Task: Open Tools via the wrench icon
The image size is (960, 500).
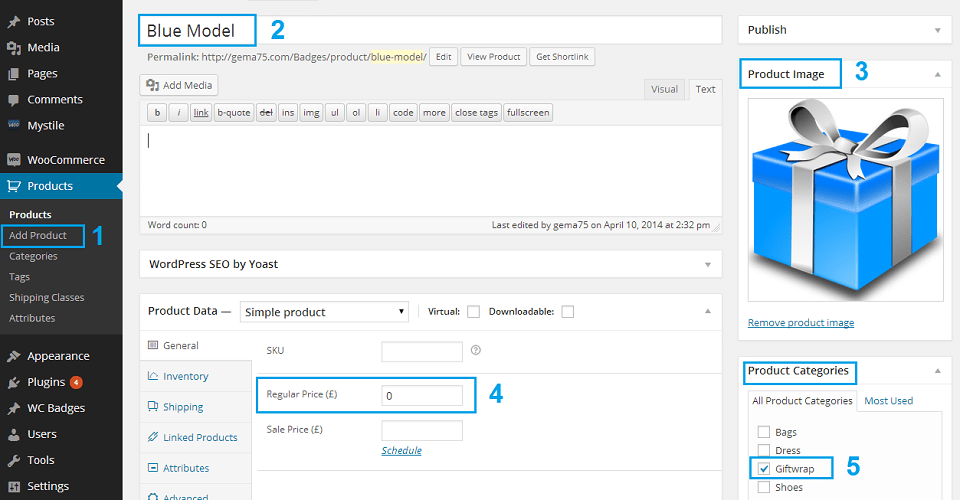Action: point(13,460)
